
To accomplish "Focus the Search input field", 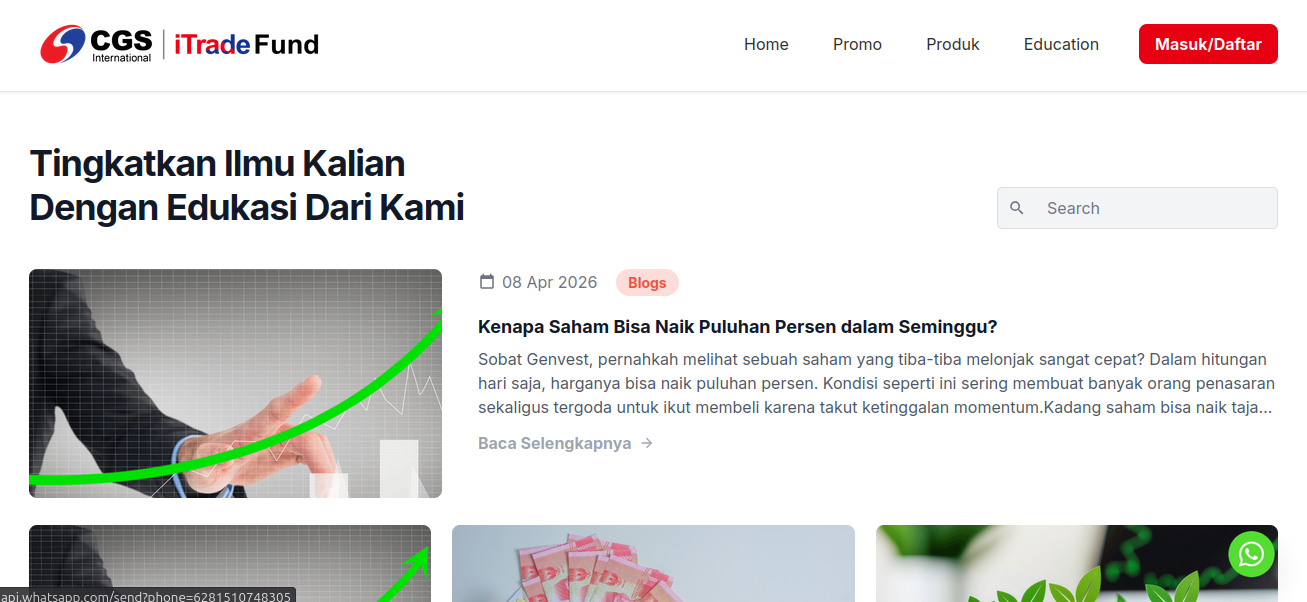I will click(1137, 208).
